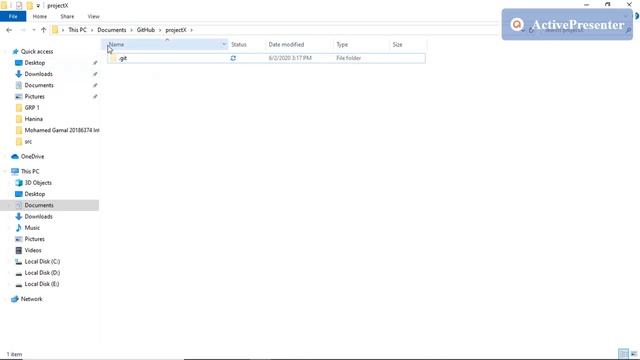Screen dimensions: 640x360
Task: Select GitHub in address bar path
Action: (x=146, y=30)
